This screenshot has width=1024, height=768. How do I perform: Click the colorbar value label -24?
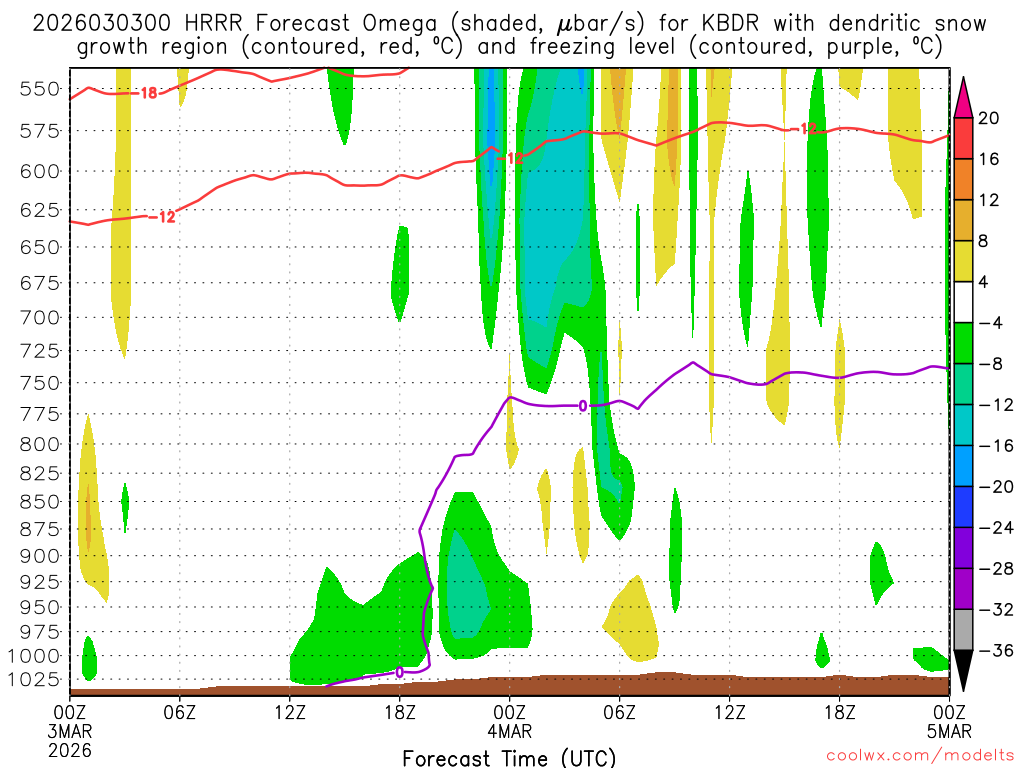tap(995, 528)
